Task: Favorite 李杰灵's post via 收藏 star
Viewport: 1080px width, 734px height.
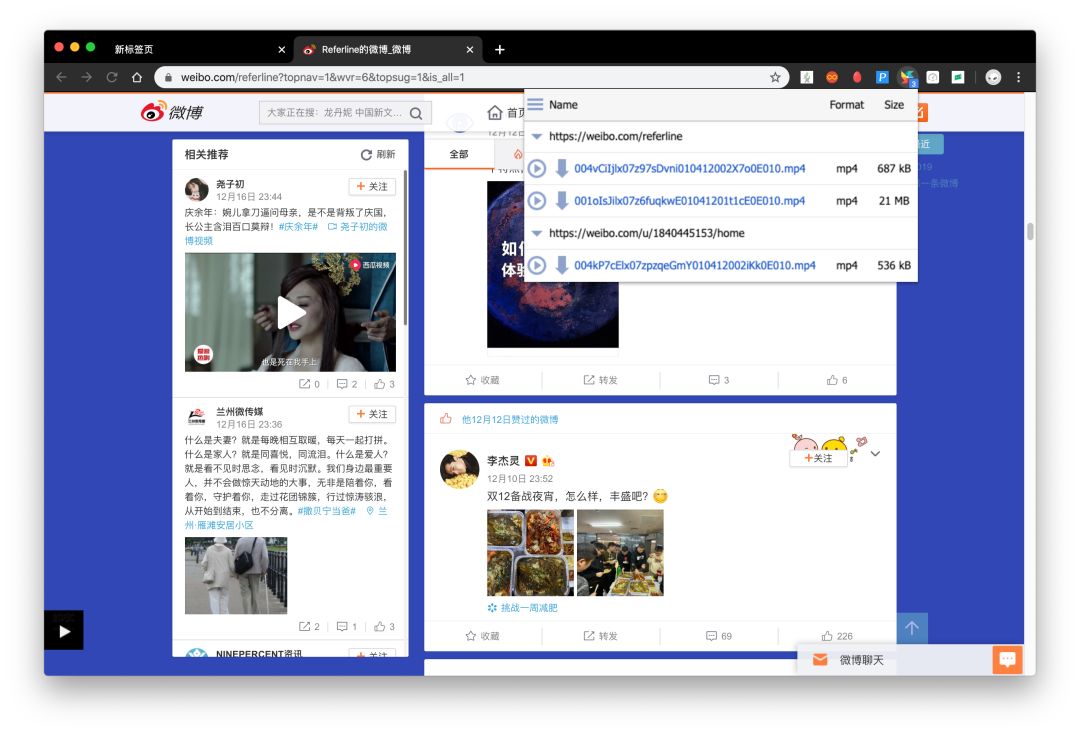Action: tap(482, 636)
